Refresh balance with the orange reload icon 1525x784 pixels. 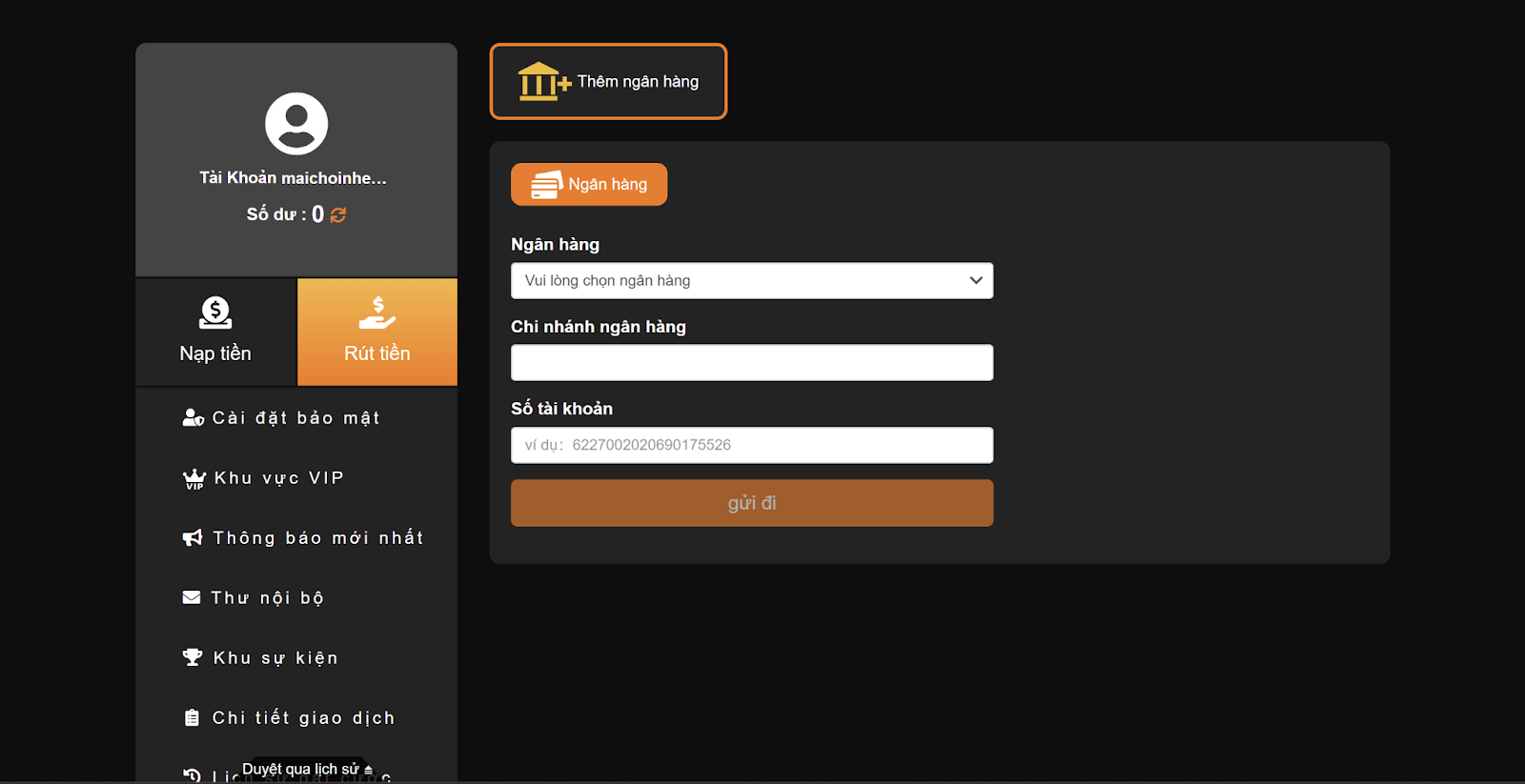[338, 215]
